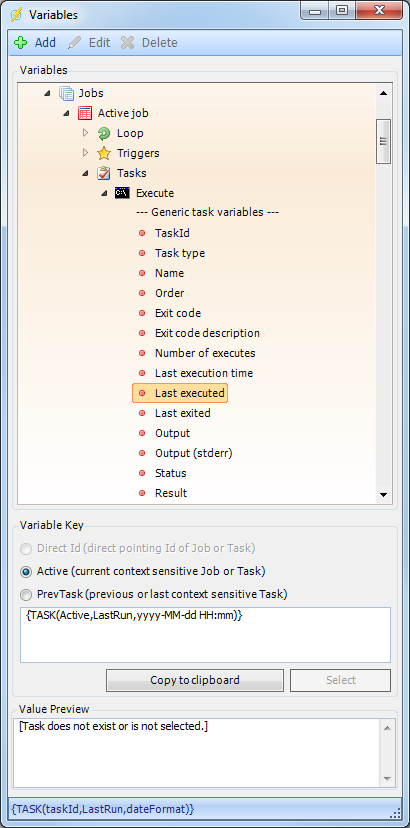The width and height of the screenshot is (410, 828).
Task: Select the Exit code variable
Action: pos(178,313)
